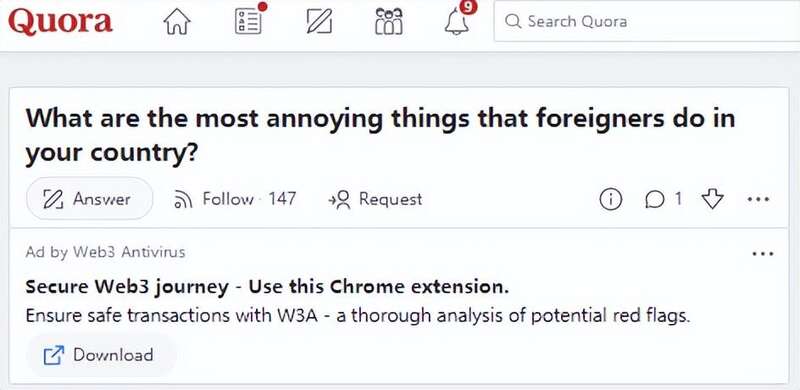Follow the question with 147 followers
This screenshot has width=800, height=390.
tap(235, 199)
